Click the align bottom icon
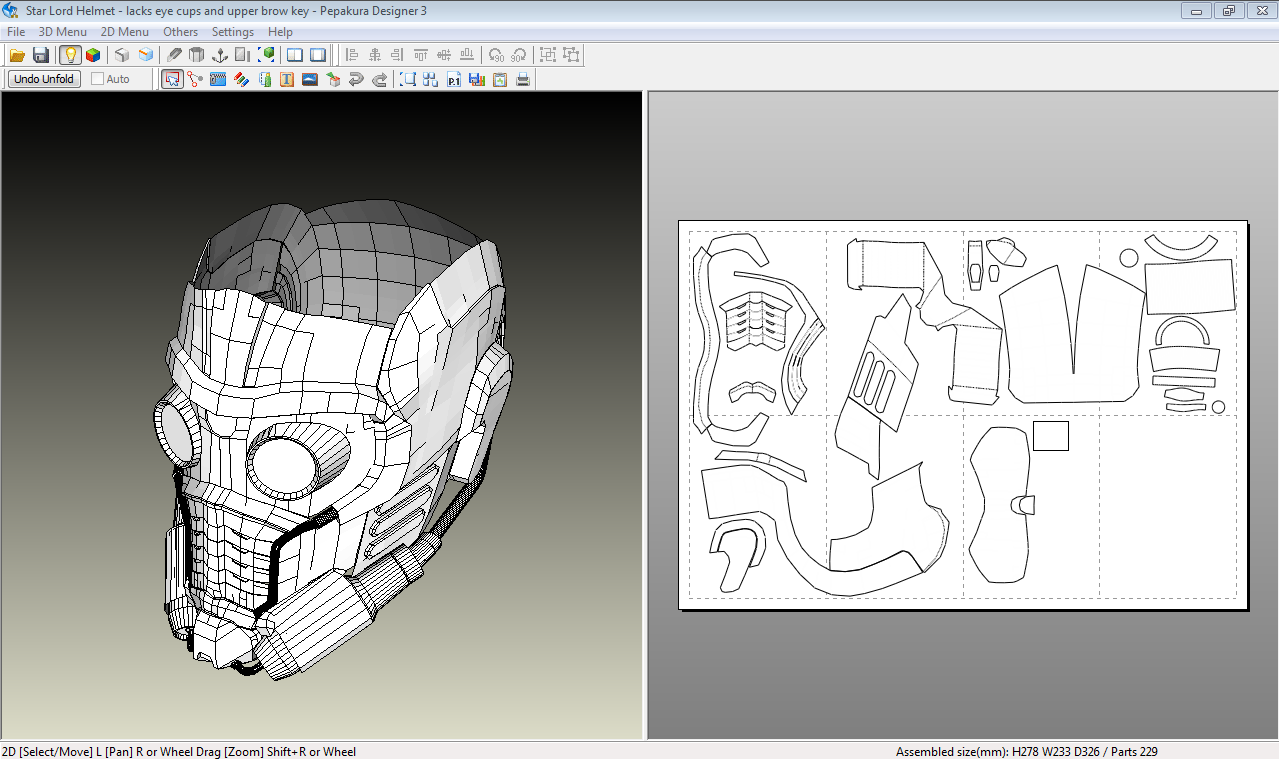 pos(467,55)
